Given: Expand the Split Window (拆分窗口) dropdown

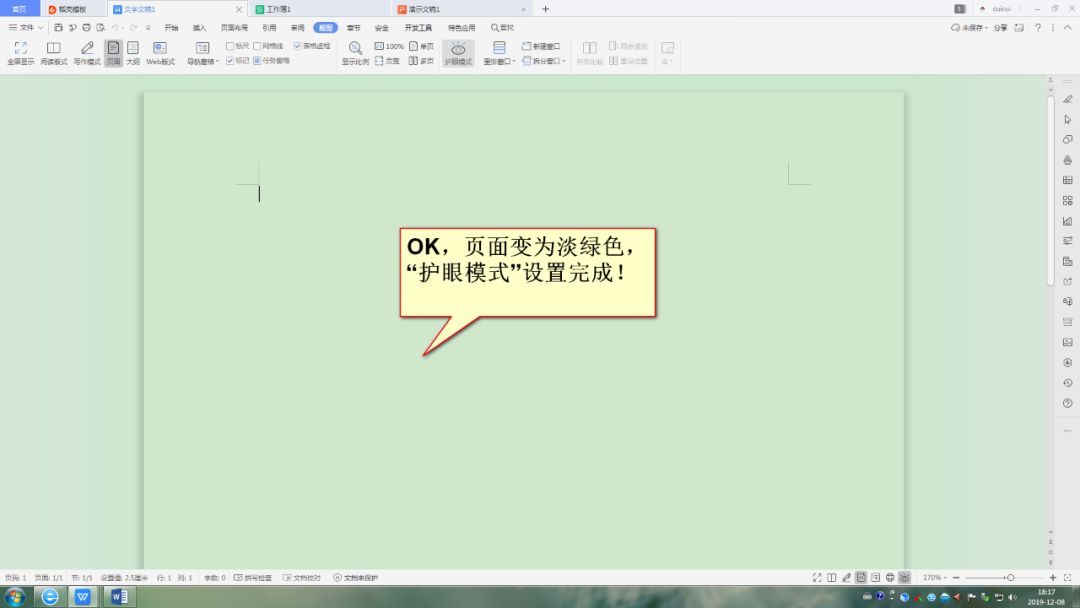Looking at the screenshot, I should [544, 61].
